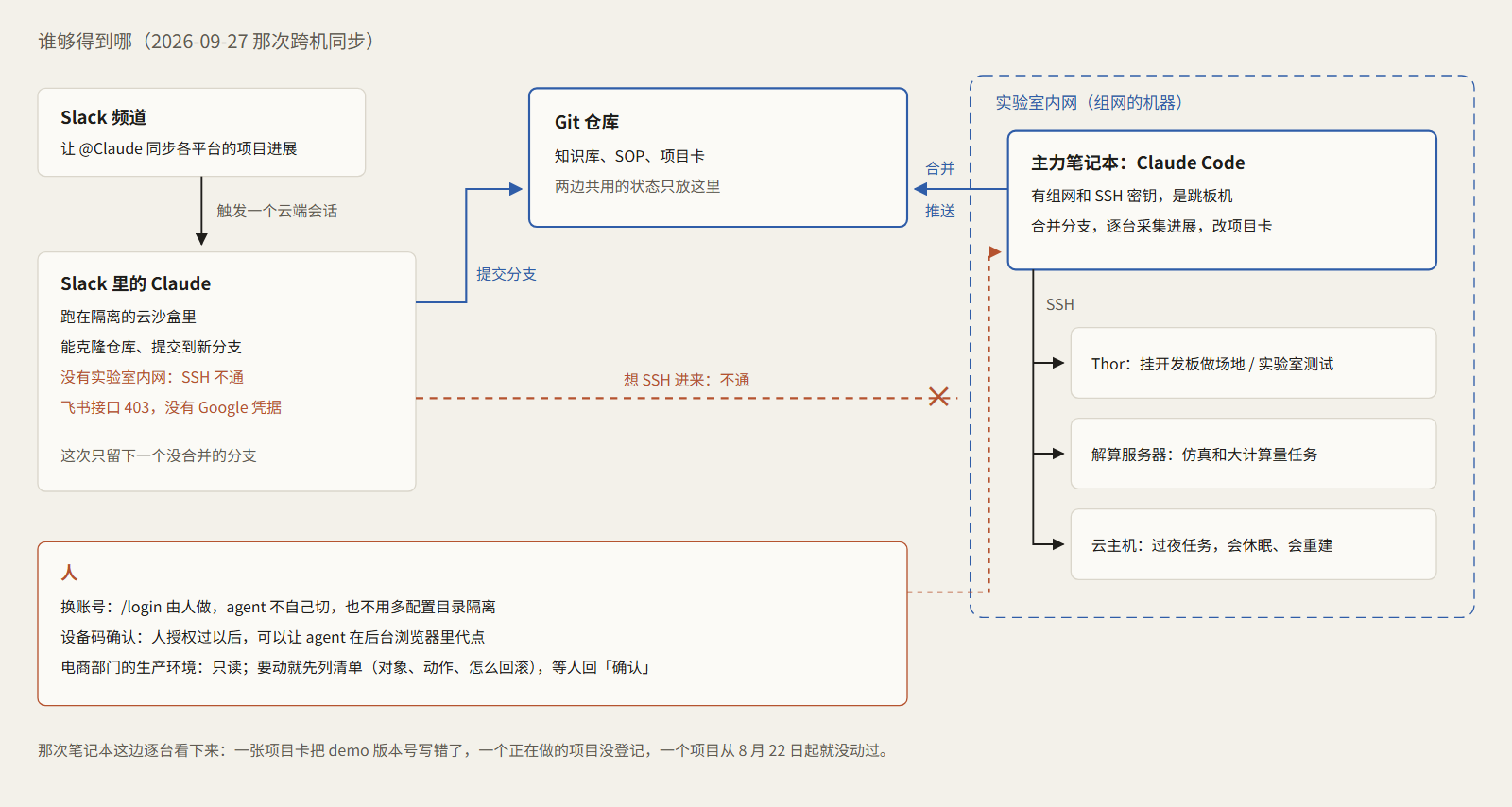Select the "Thor：挂开发板做场地 / 实验室测试" box text

point(1212,364)
